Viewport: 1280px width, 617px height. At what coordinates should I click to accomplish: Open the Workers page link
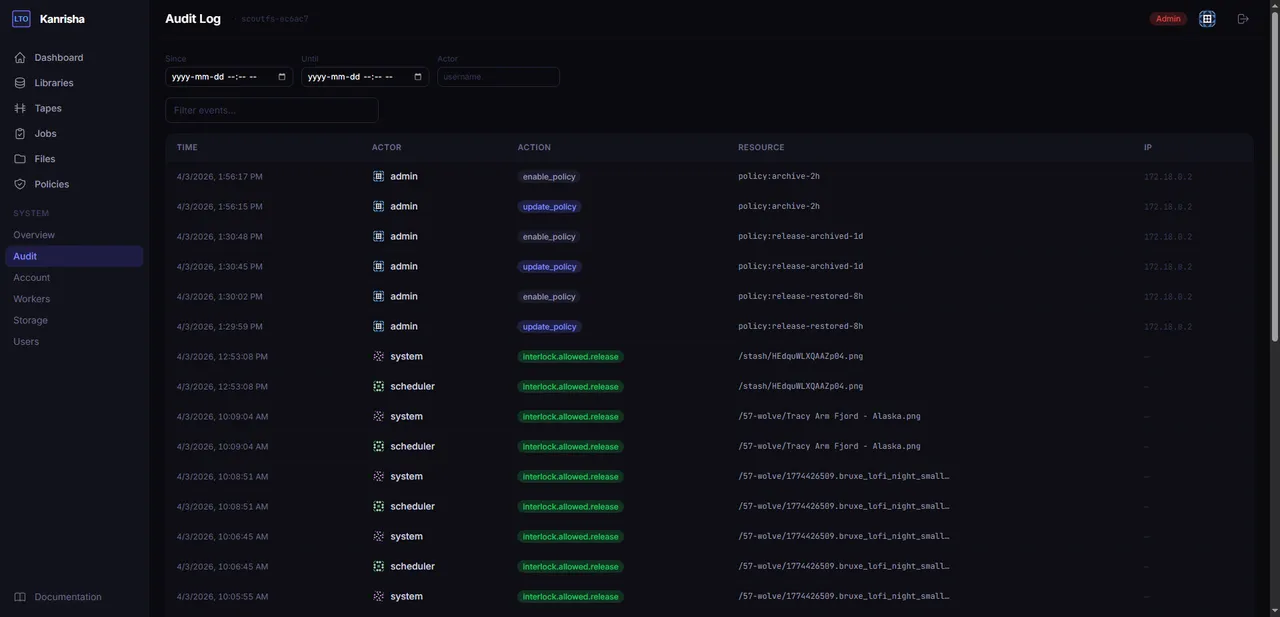[30, 298]
